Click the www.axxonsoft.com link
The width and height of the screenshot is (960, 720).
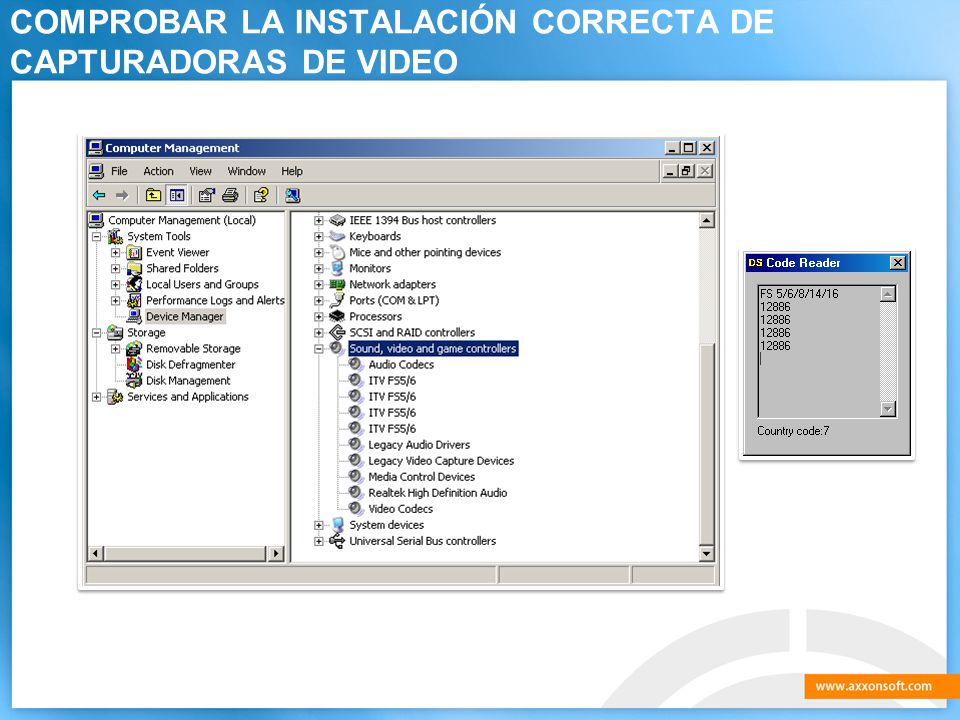pos(874,686)
